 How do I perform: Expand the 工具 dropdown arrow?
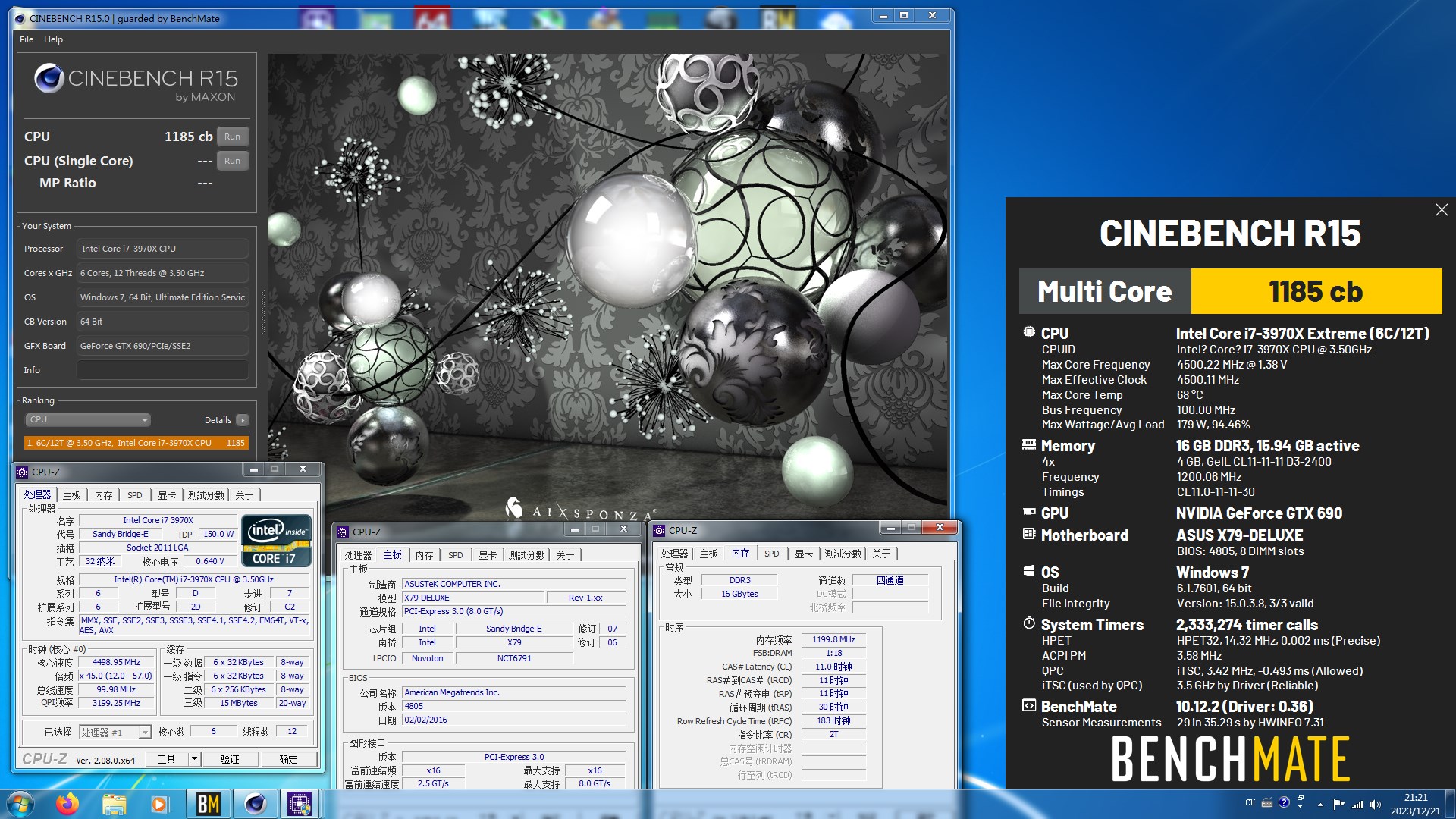point(194,759)
